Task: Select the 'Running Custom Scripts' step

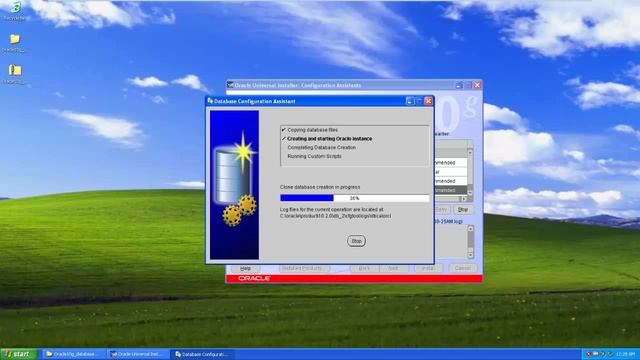Action: [x=314, y=156]
